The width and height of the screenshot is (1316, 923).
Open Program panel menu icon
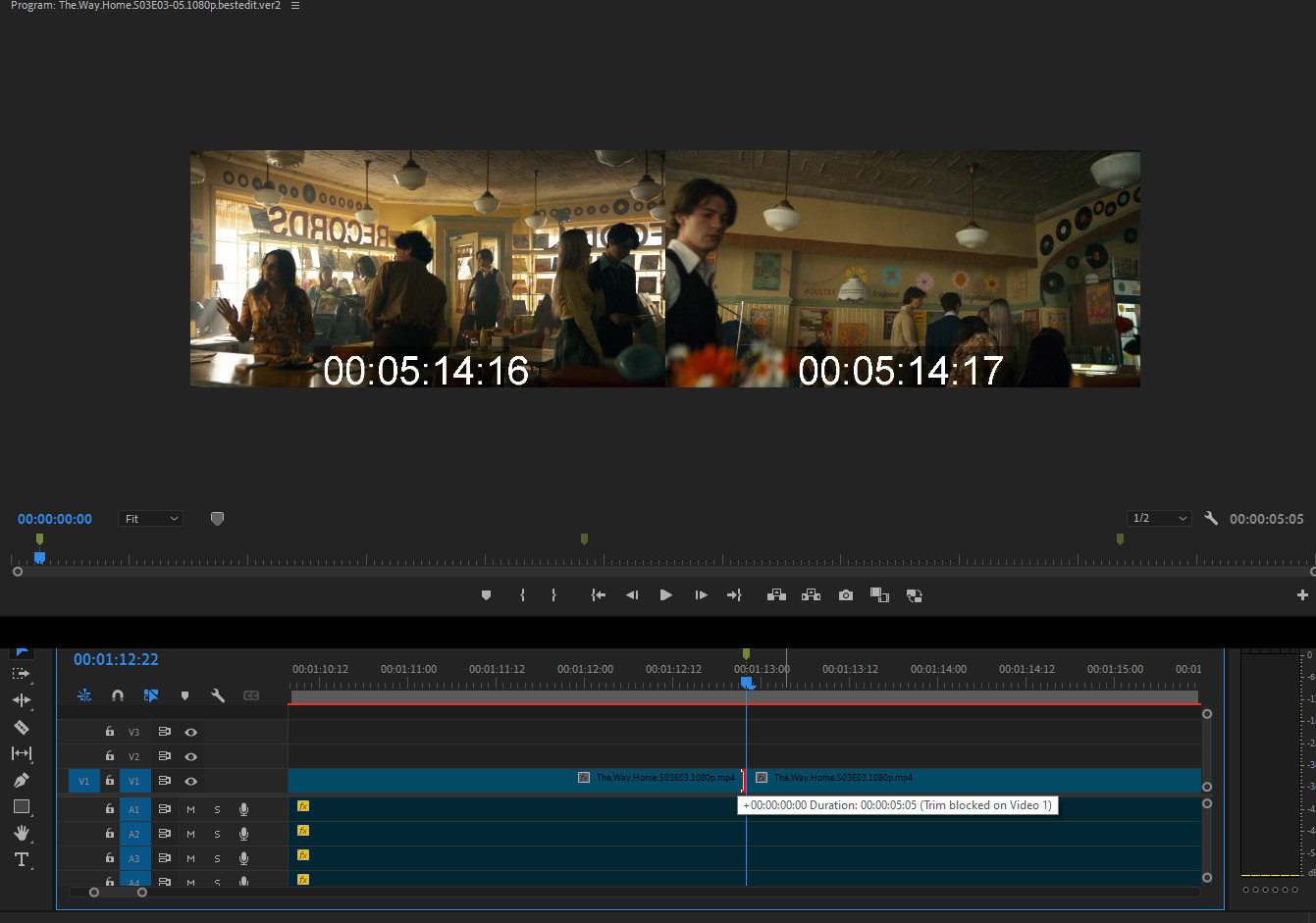click(295, 6)
